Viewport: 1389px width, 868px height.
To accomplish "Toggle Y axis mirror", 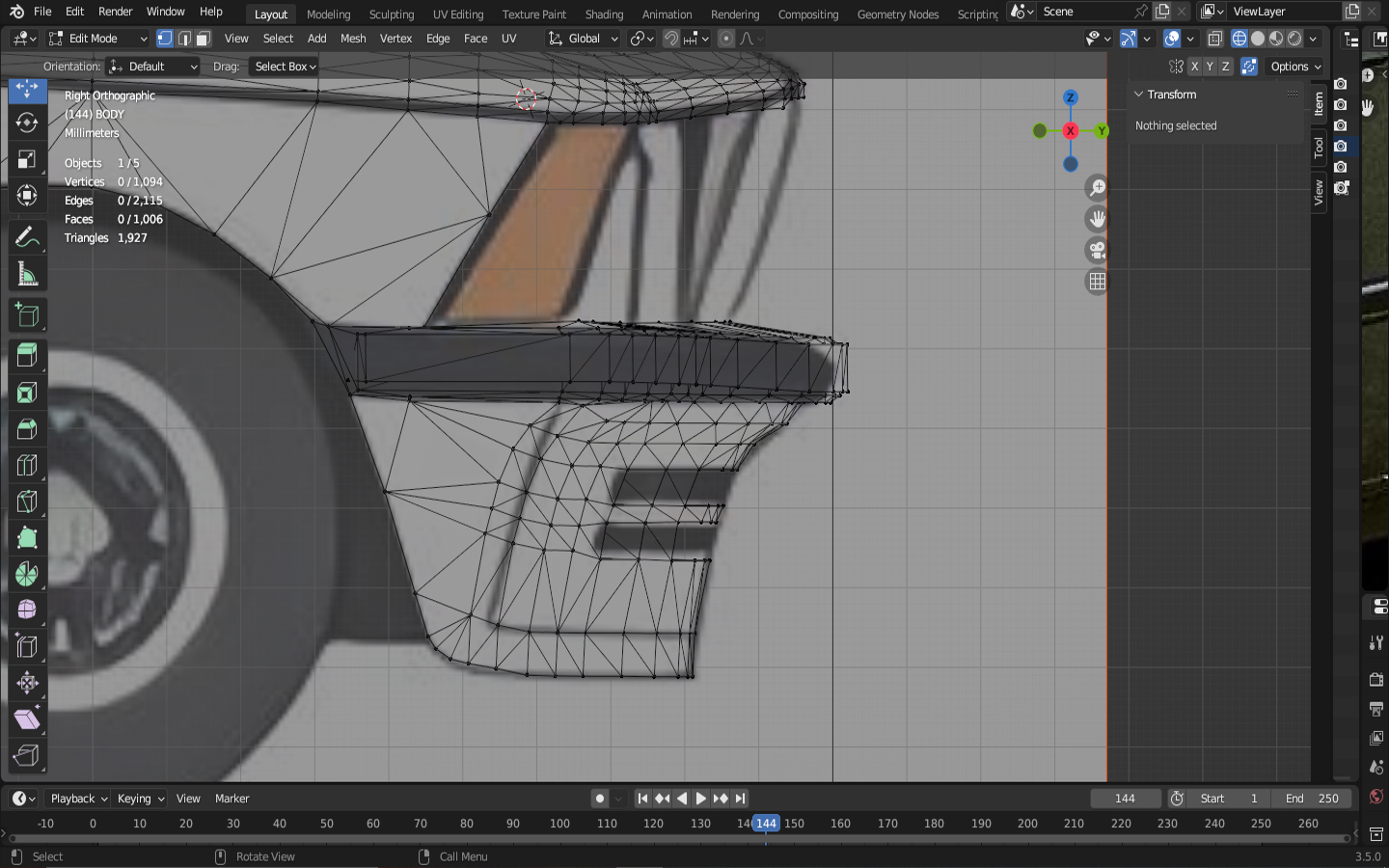I will [x=1210, y=67].
